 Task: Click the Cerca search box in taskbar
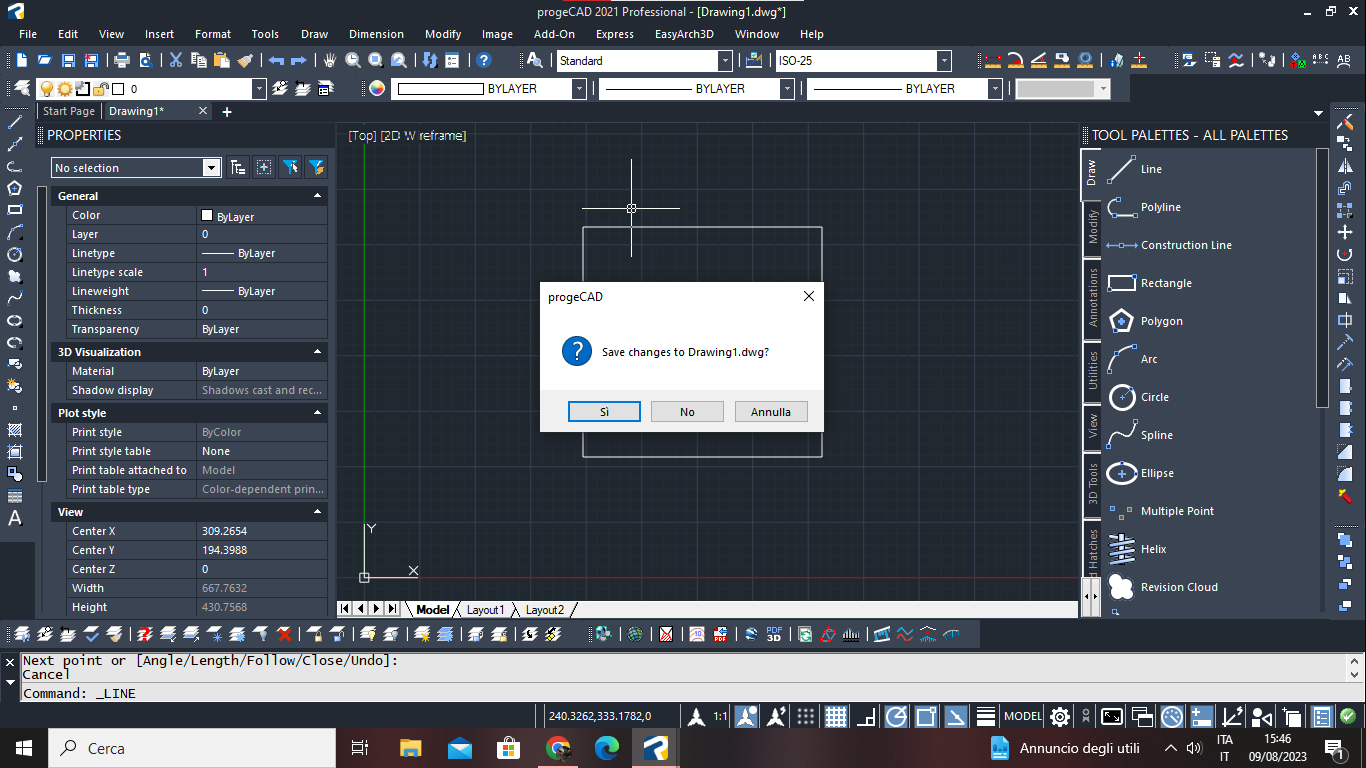[192, 748]
